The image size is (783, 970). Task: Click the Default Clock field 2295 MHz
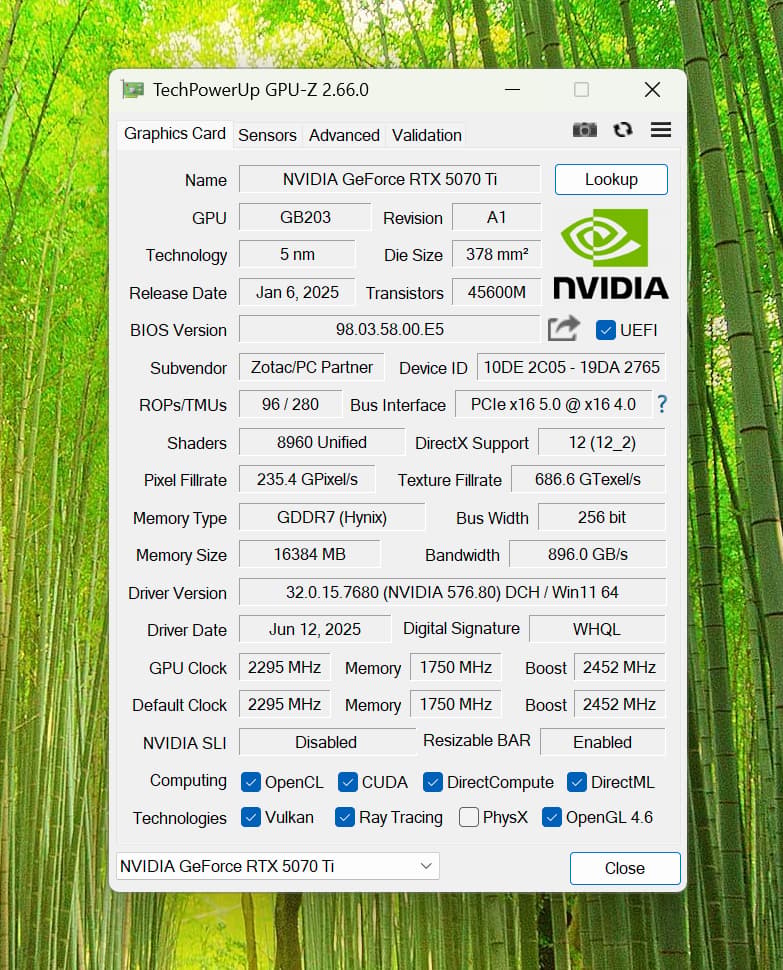(285, 705)
